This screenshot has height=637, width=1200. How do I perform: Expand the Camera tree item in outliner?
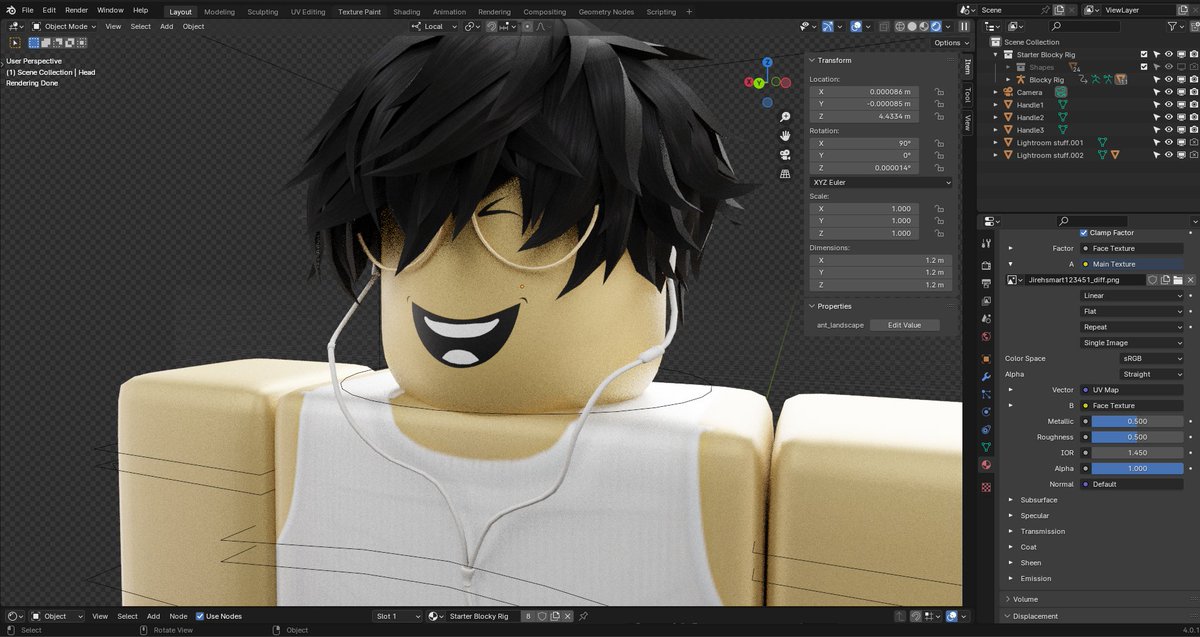995,92
